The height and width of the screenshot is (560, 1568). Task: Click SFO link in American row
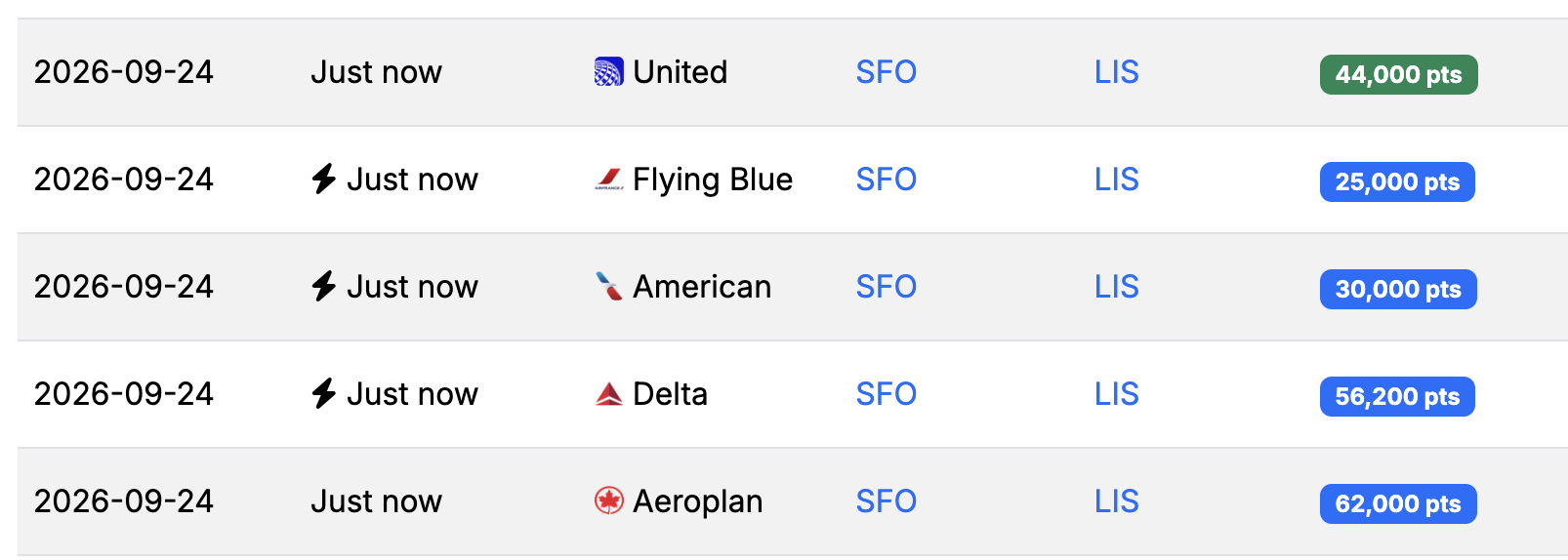pos(887,287)
